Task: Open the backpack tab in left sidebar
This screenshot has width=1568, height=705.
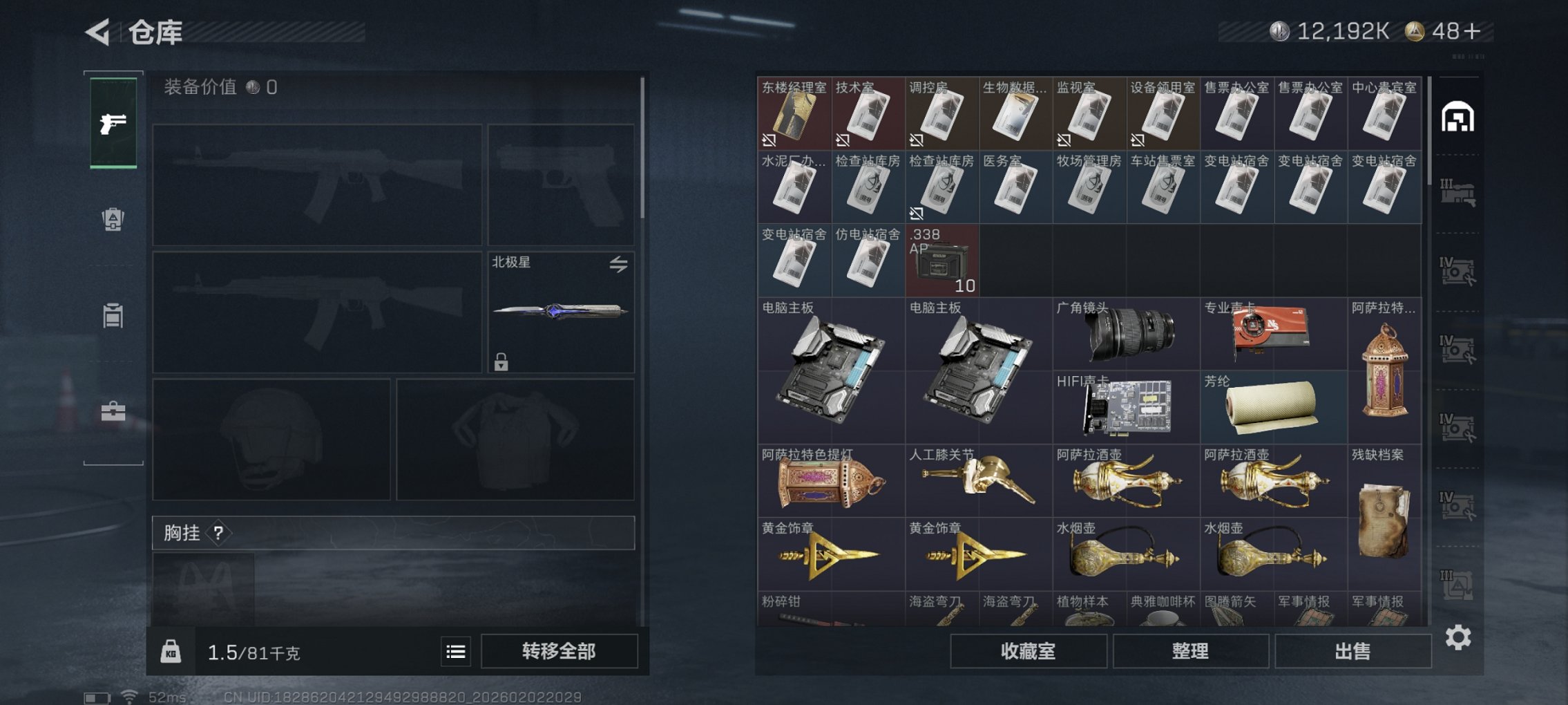Action: point(113,219)
